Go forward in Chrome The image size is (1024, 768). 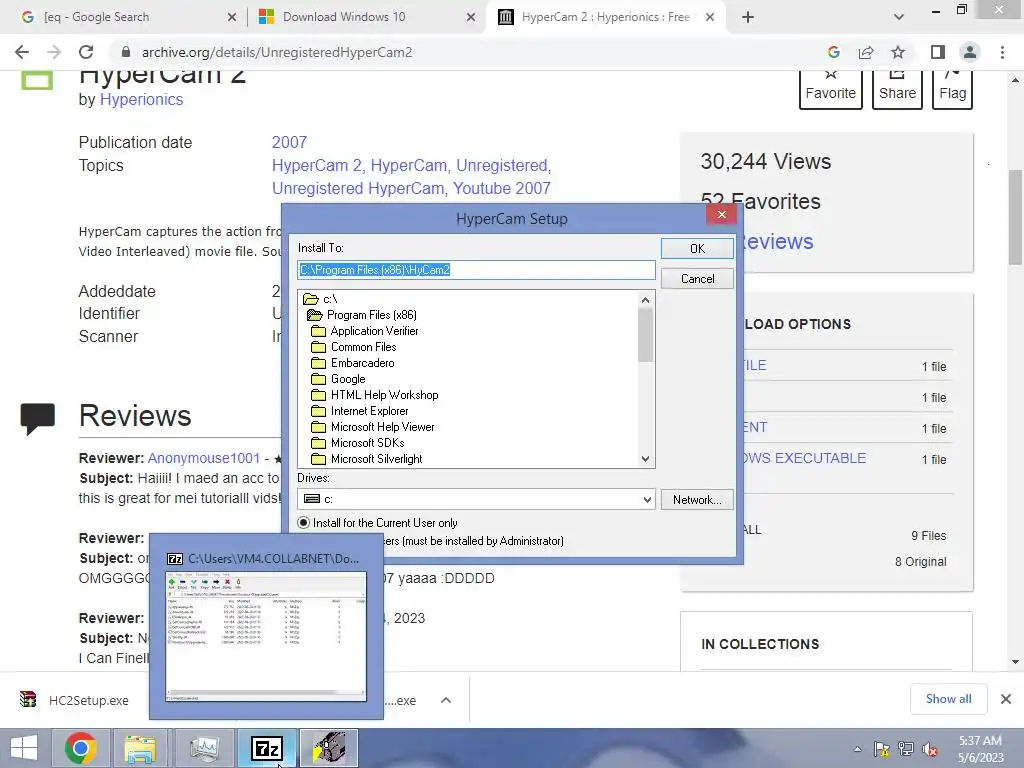coord(54,52)
